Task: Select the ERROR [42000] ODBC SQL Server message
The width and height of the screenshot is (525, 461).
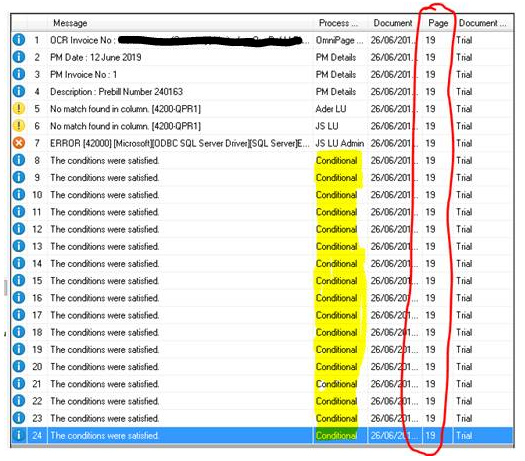Action: coord(180,143)
